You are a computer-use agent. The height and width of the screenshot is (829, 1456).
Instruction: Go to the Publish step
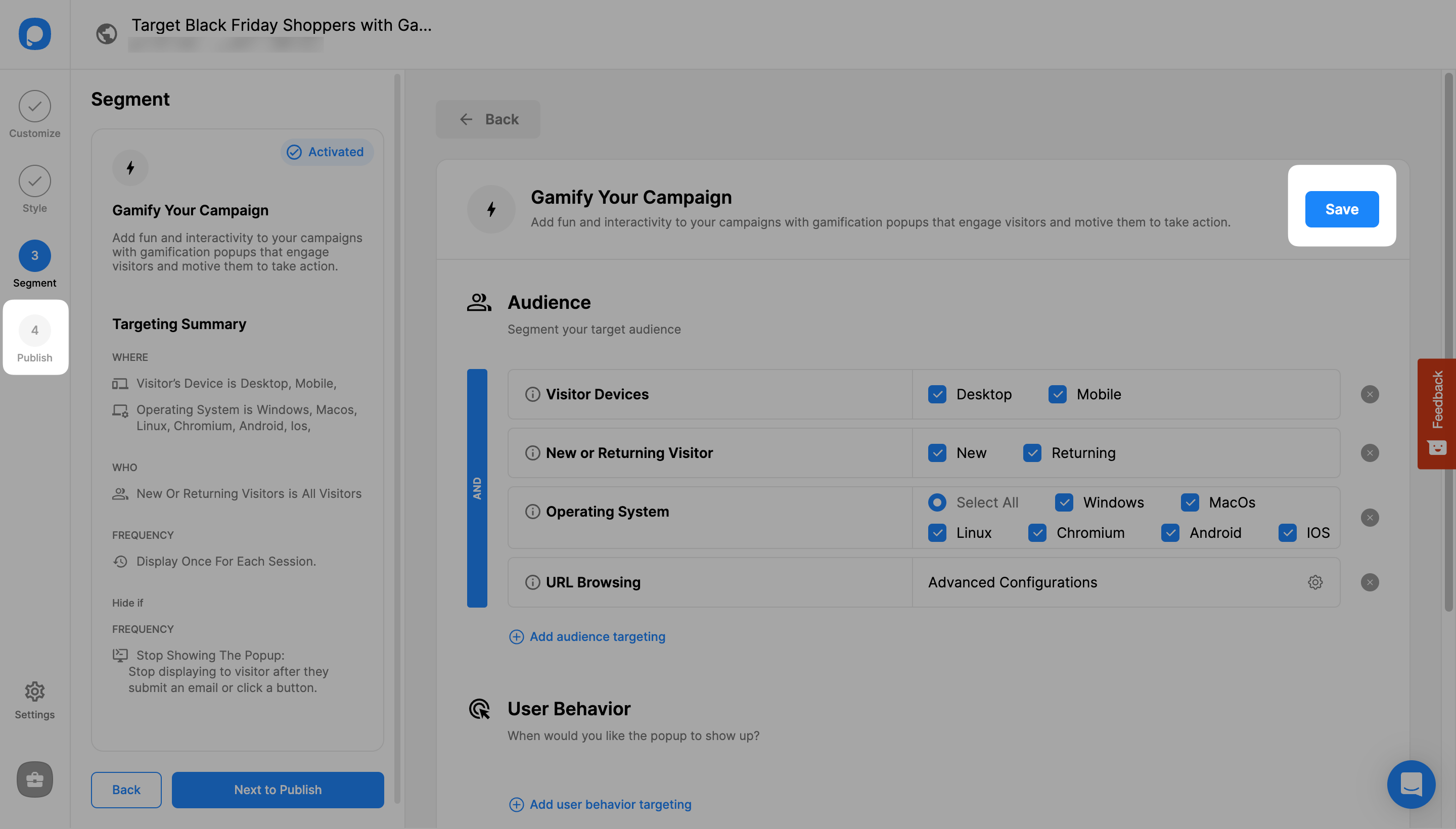tap(35, 338)
